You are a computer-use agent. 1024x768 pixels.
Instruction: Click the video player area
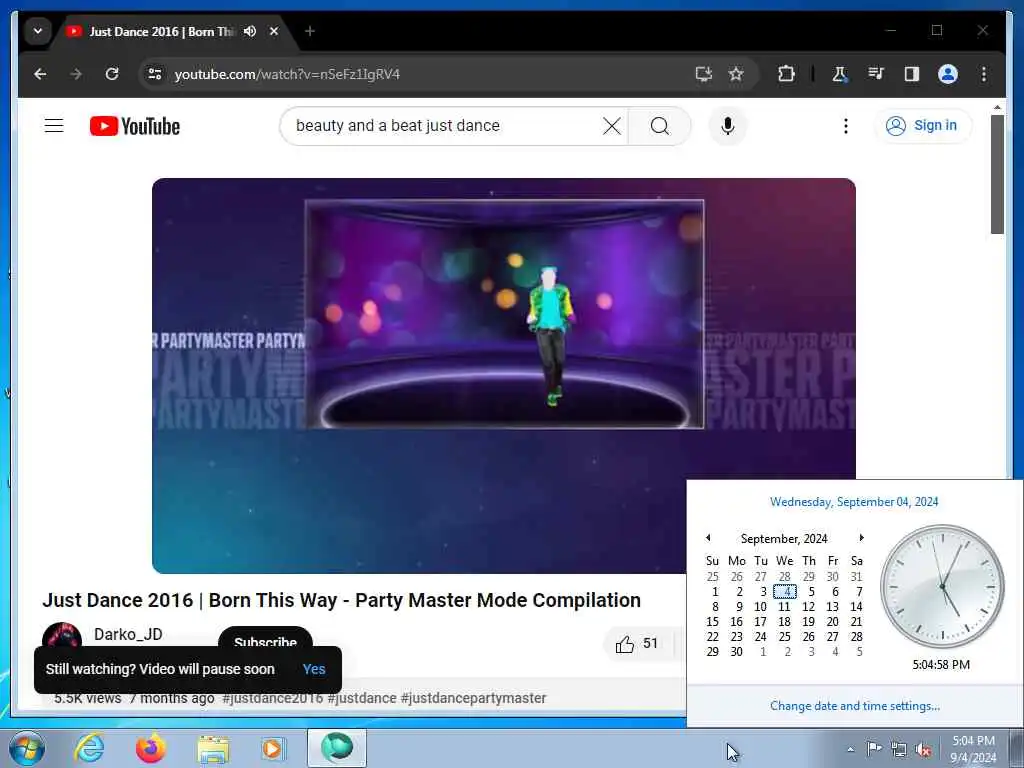coord(504,376)
